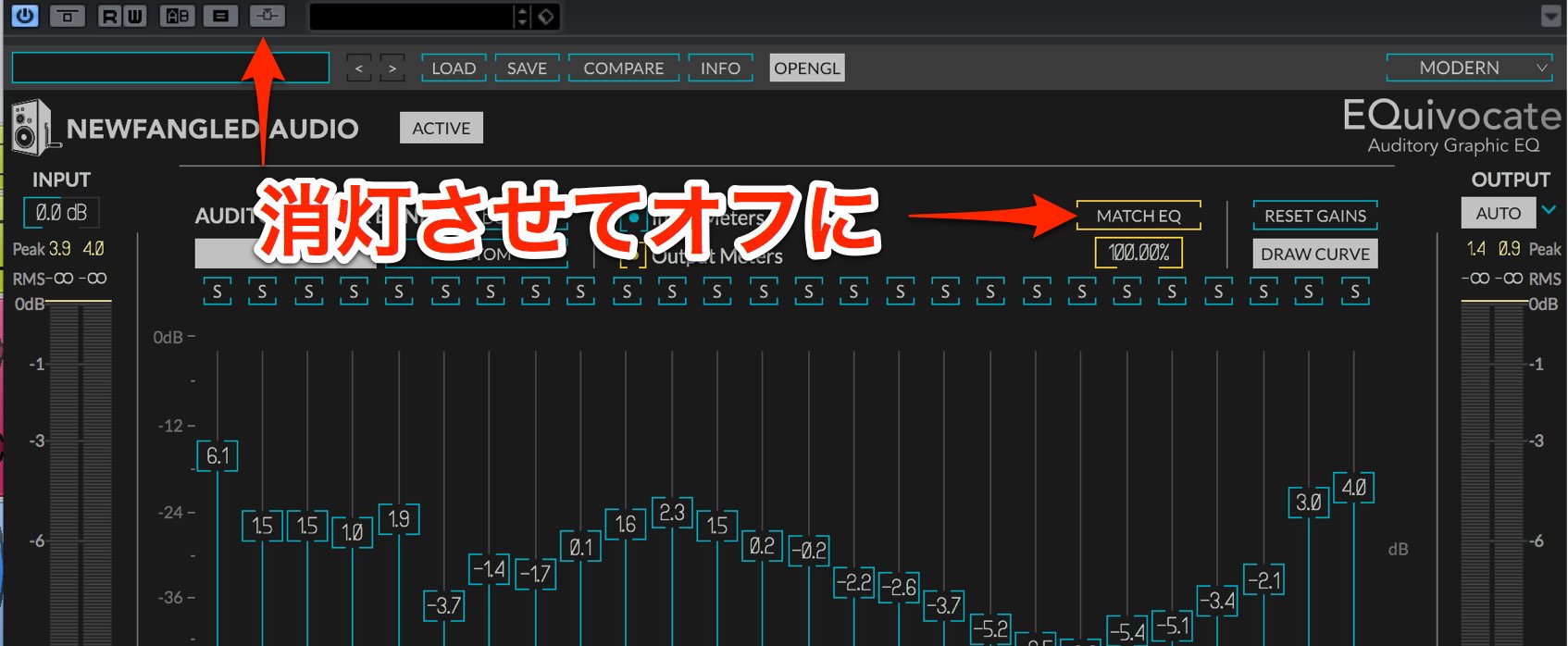
Task: Click the OUTPUT section label
Action: point(1511,180)
